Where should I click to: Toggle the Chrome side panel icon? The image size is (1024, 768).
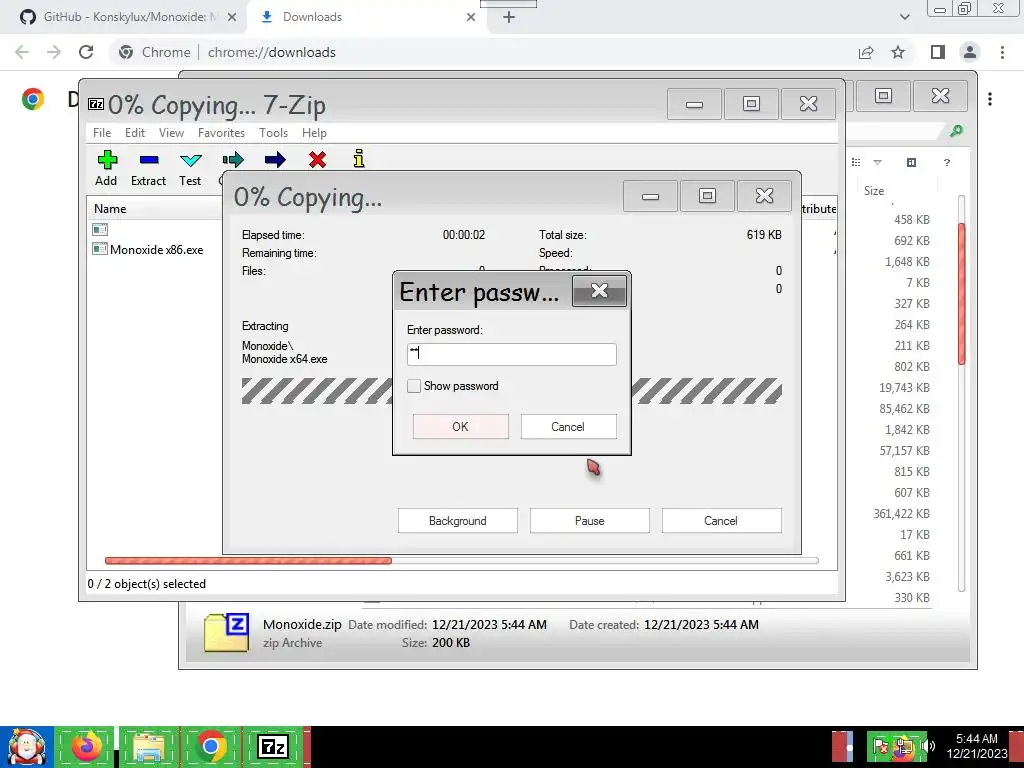[x=937, y=52]
